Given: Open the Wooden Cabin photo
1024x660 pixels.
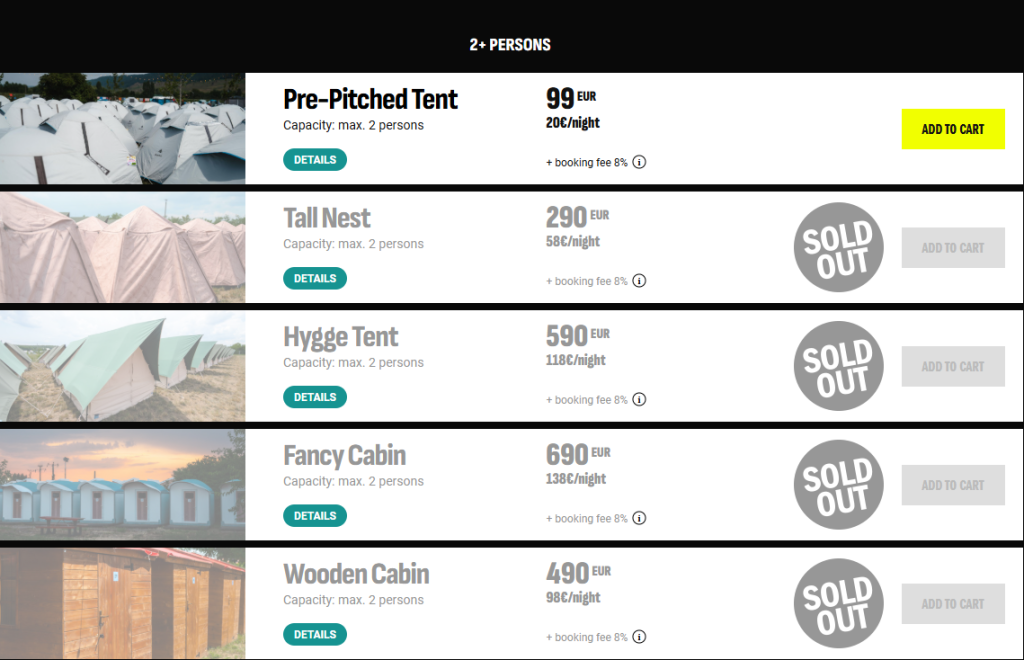Looking at the screenshot, I should (x=123, y=603).
